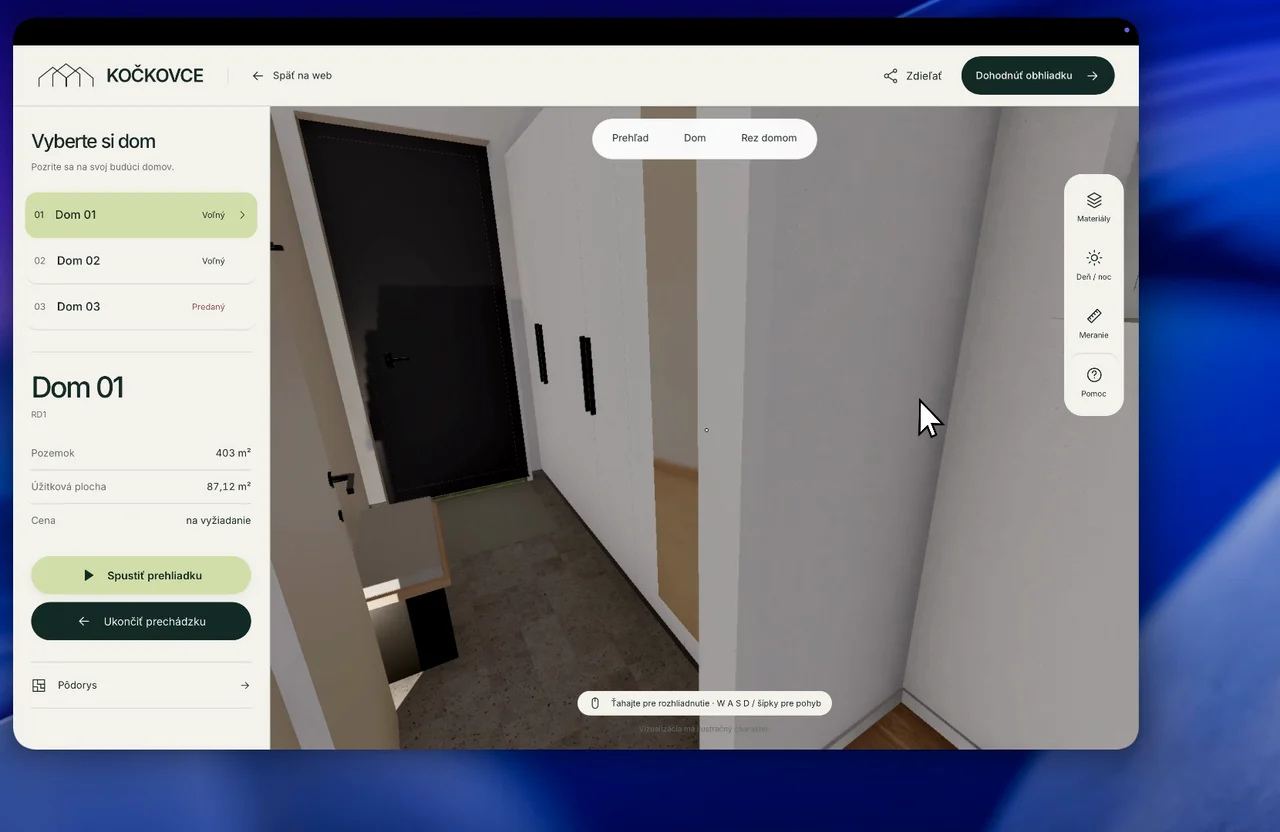
Task: Click Ukončiť prechádzku button
Action: tap(141, 621)
